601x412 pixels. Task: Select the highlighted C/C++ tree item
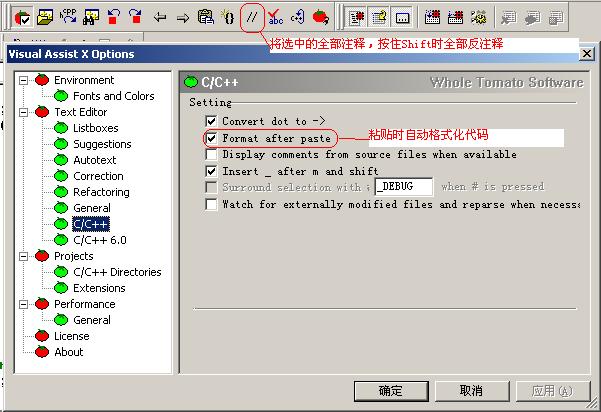91,224
